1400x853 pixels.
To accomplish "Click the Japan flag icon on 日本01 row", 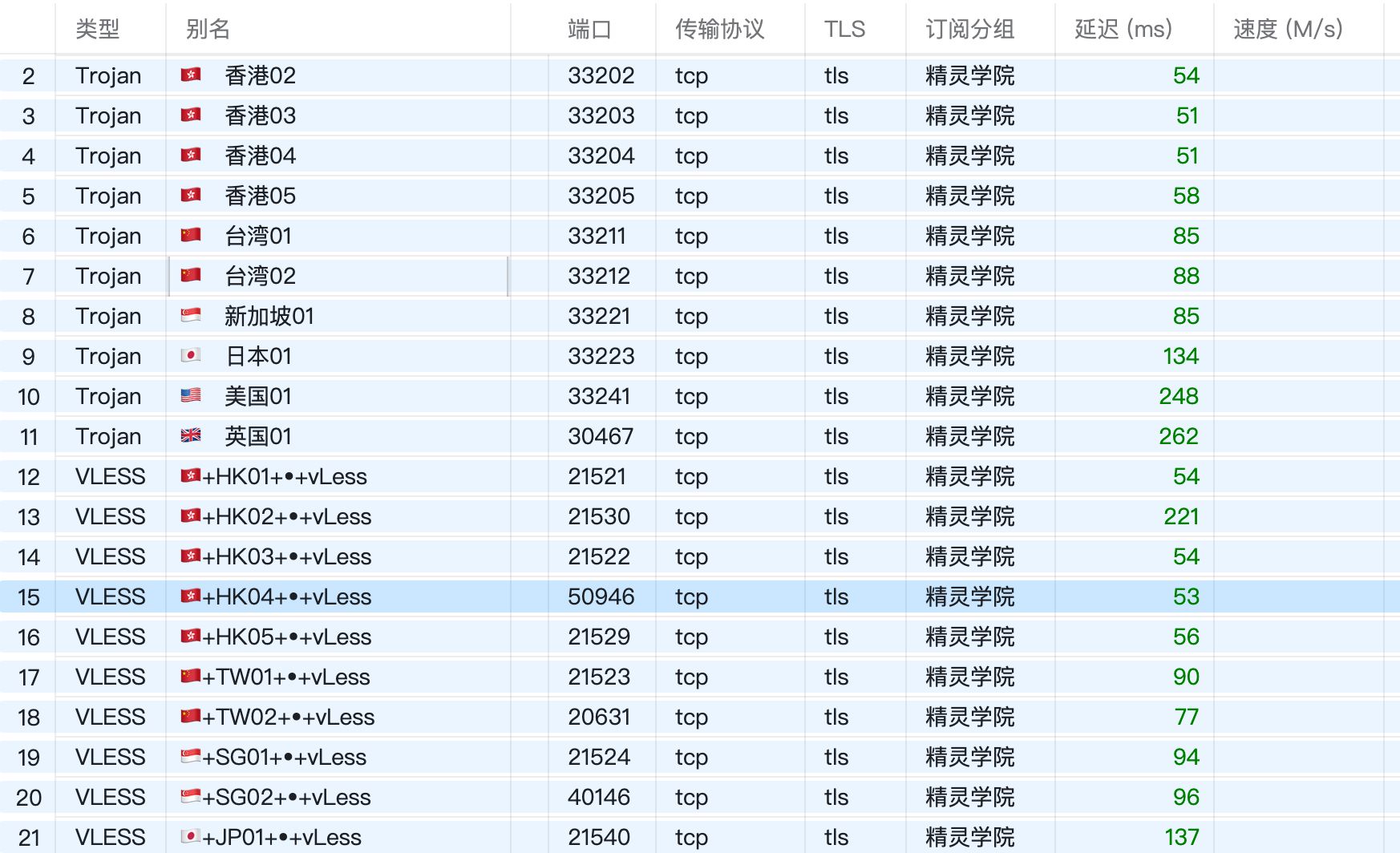I will click(x=192, y=356).
